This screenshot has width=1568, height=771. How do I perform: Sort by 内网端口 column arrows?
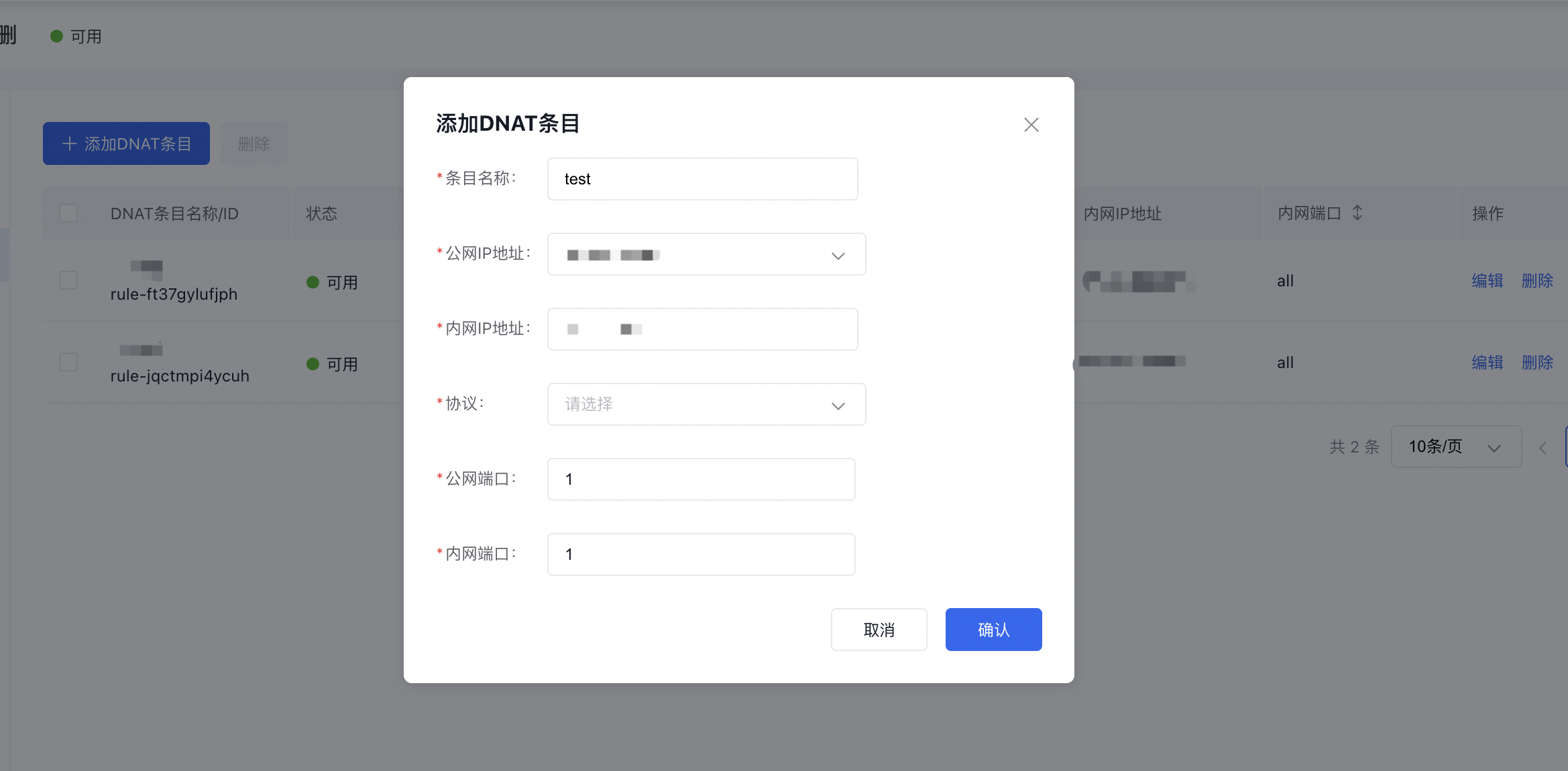click(1357, 213)
